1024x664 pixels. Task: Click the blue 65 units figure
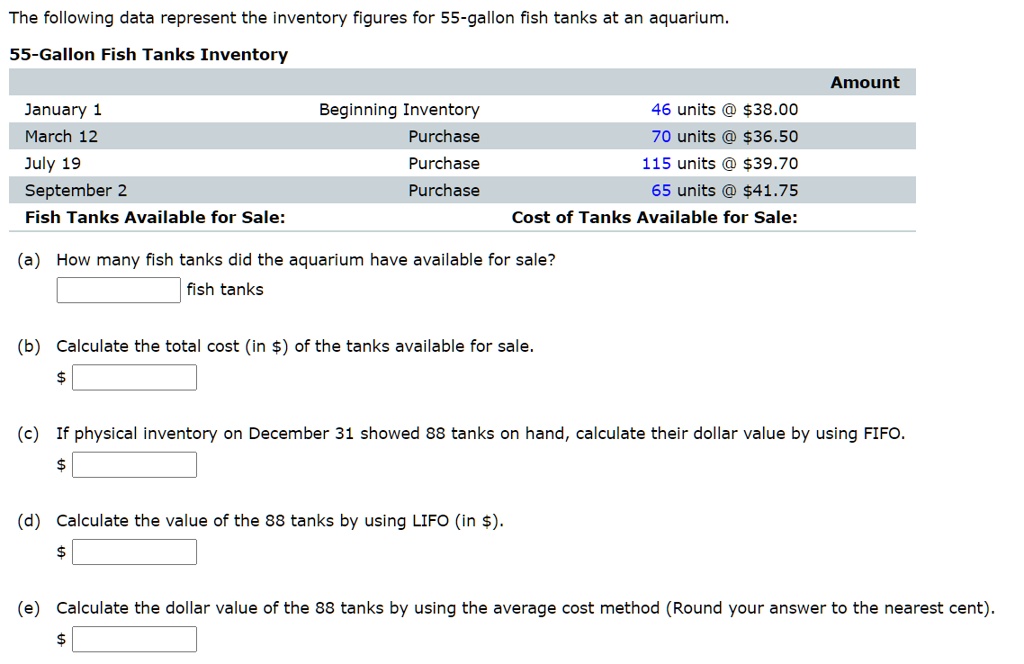pyautogui.click(x=661, y=190)
